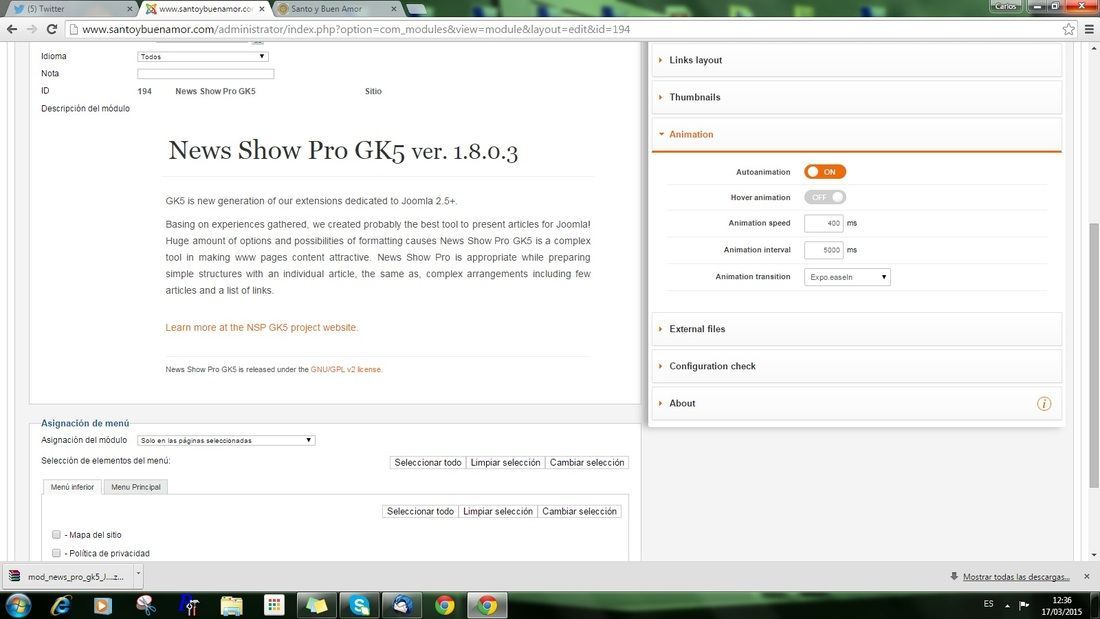
Task: Click upper Limpiar selección button
Action: pyautogui.click(x=506, y=462)
